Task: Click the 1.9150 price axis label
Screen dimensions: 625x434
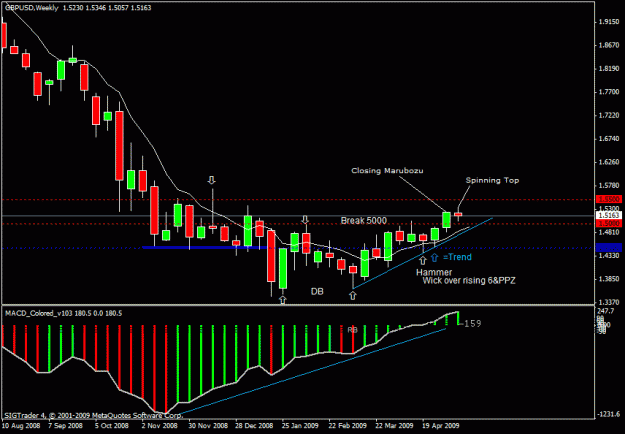Action: pyautogui.click(x=609, y=22)
